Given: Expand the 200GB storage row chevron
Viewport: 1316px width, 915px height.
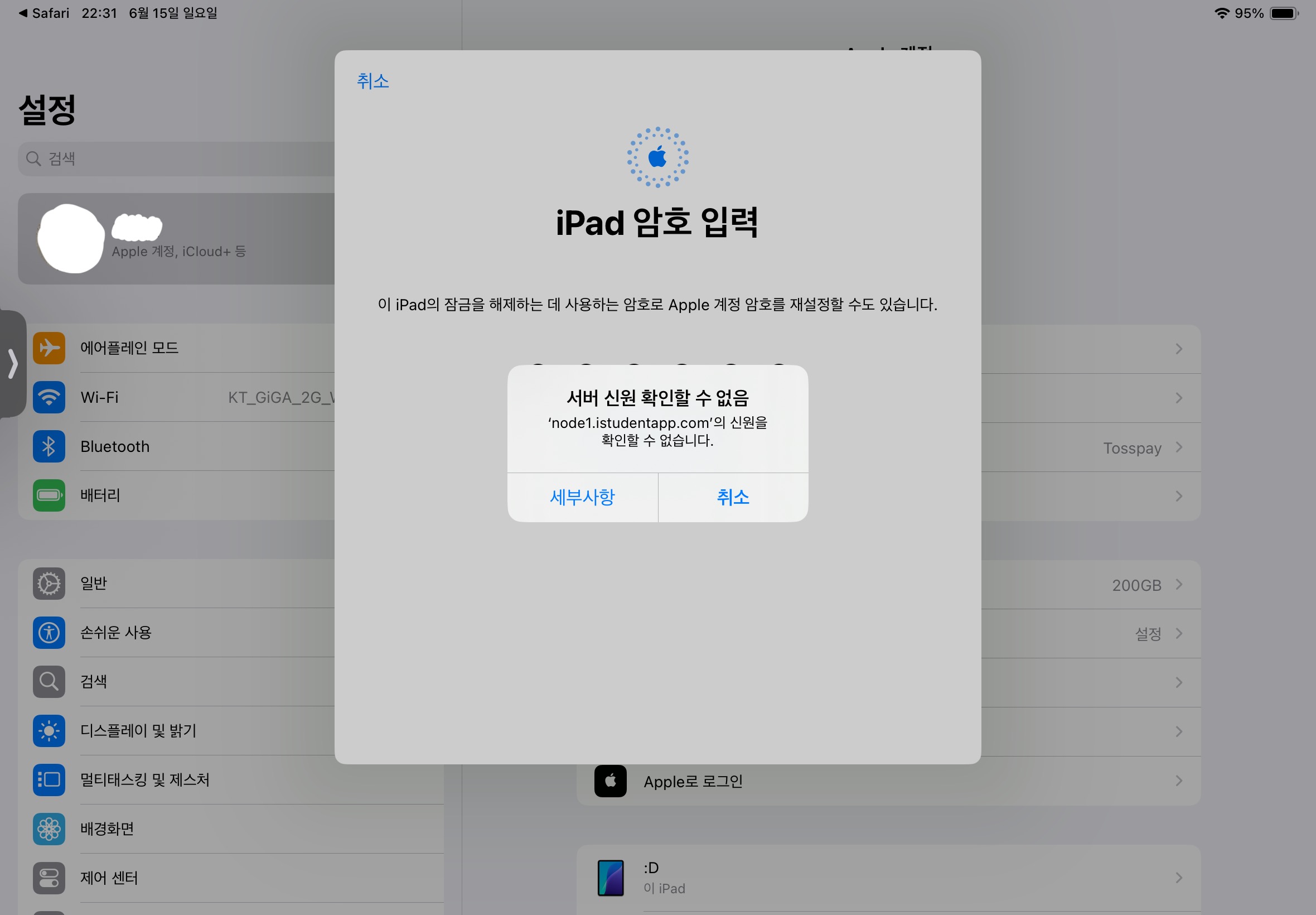Looking at the screenshot, I should pyautogui.click(x=1178, y=584).
